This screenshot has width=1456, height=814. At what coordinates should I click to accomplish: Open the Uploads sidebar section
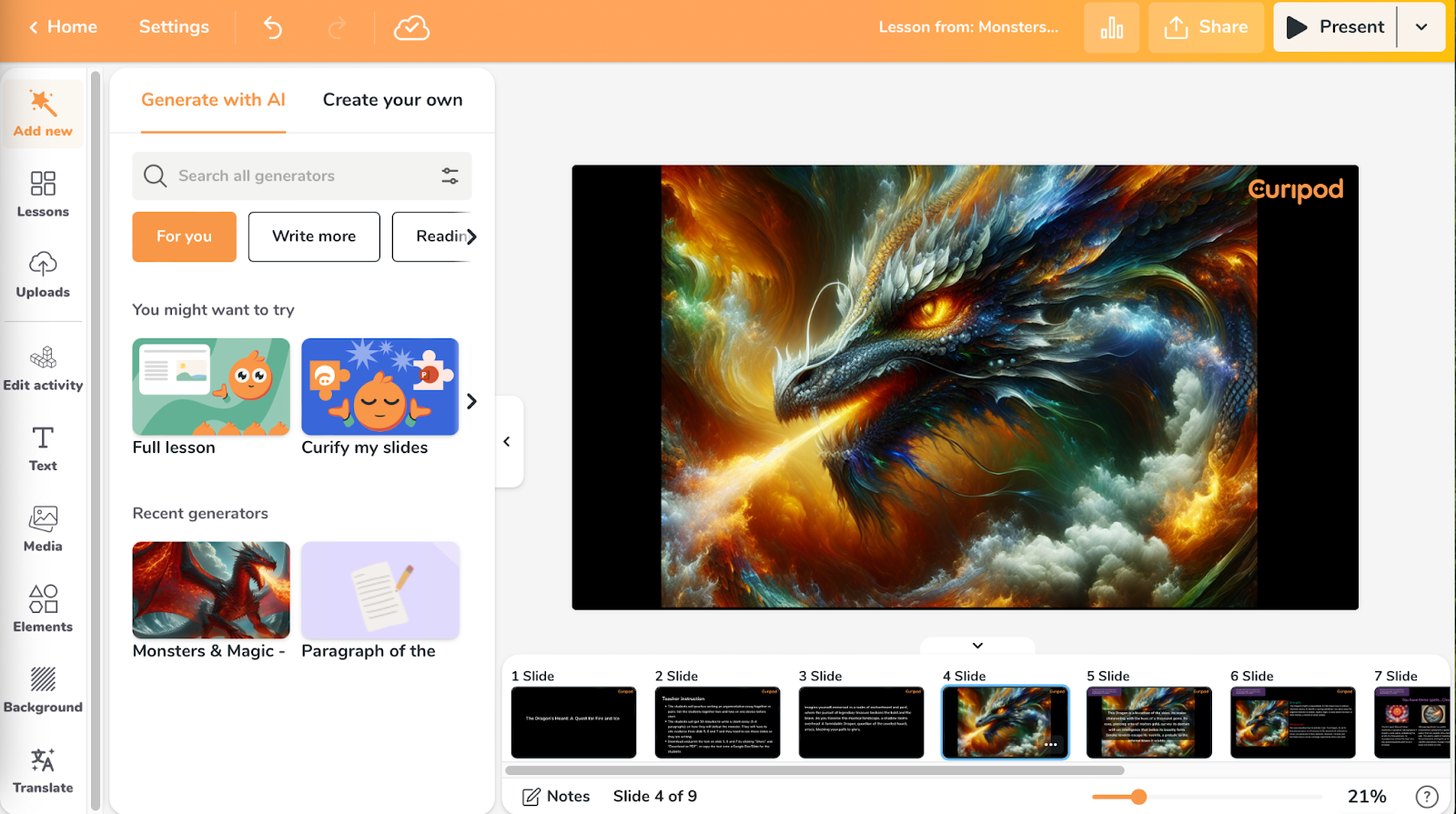(x=43, y=275)
